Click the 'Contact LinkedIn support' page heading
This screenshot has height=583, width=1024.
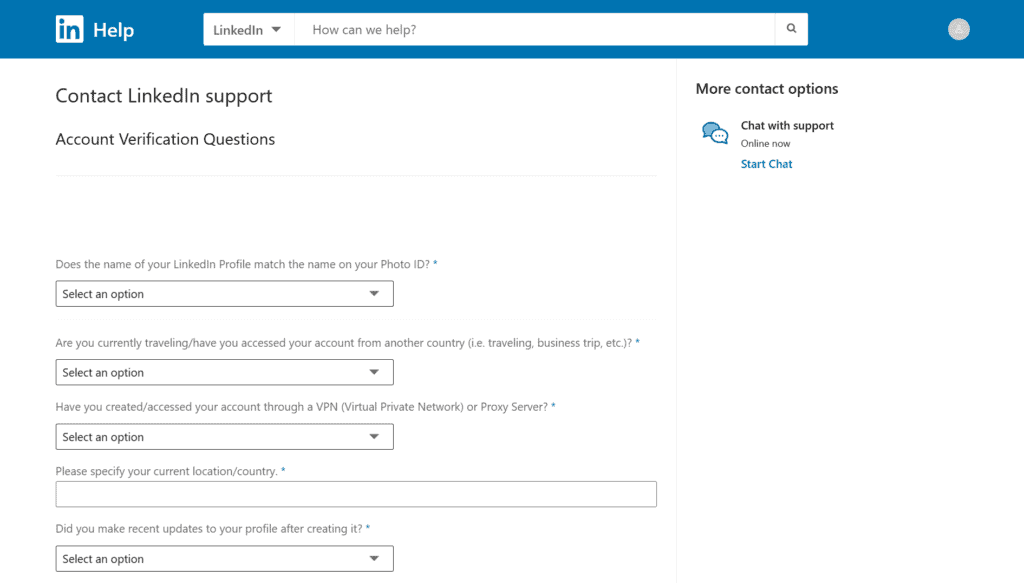(164, 96)
